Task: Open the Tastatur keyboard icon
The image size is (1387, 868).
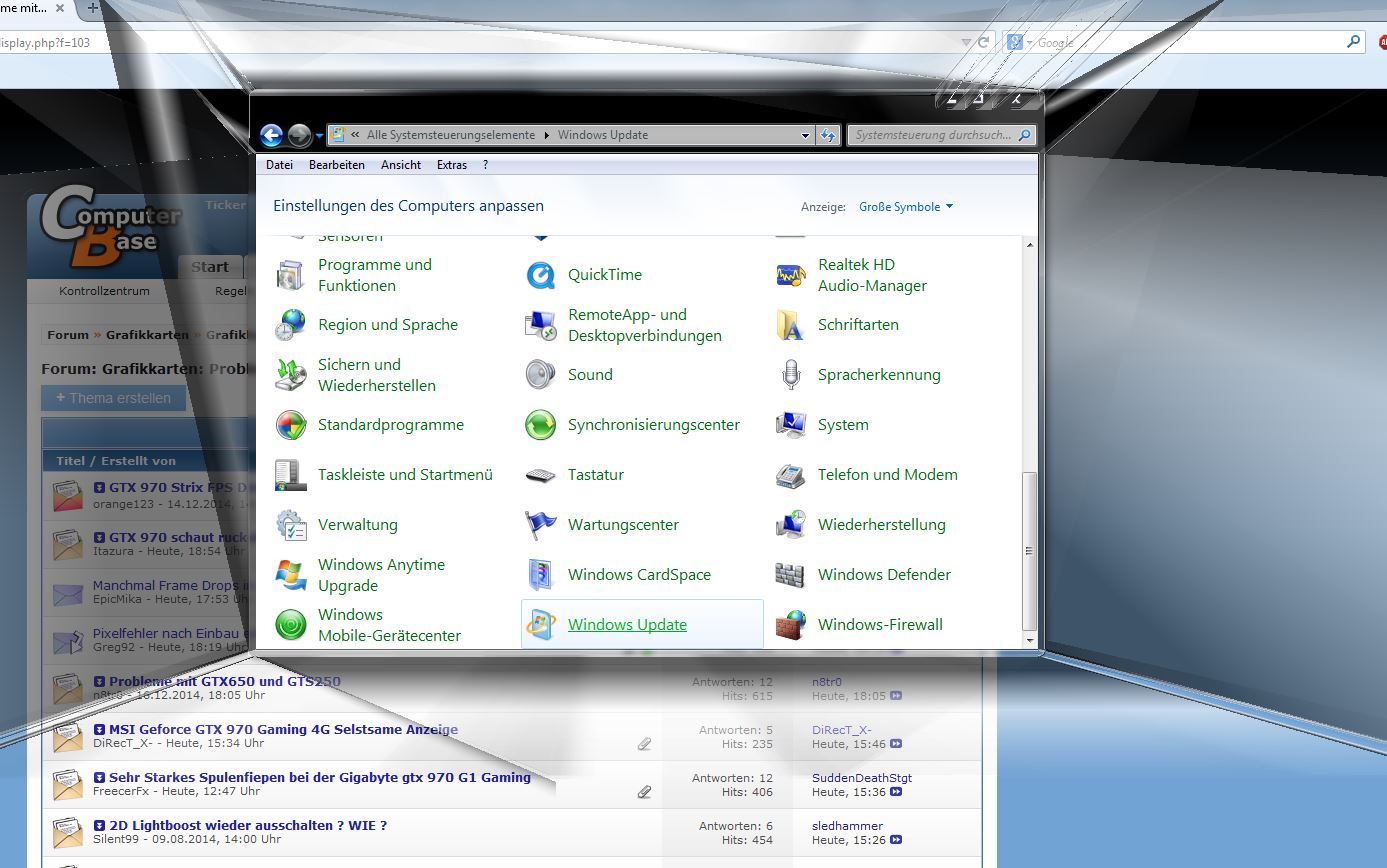Action: coord(541,475)
